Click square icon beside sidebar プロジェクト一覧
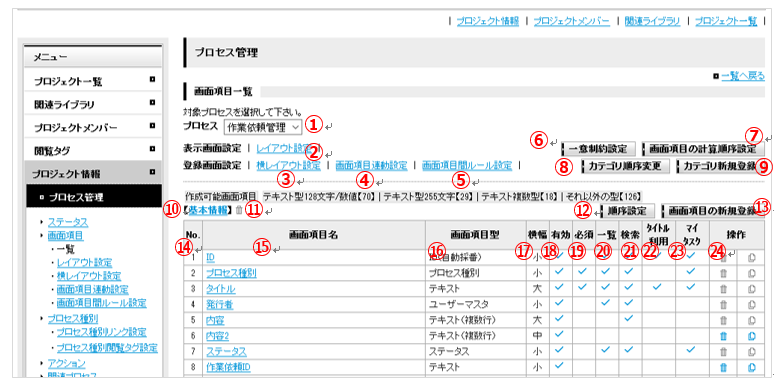This screenshot has width=774, height=389. point(153,79)
